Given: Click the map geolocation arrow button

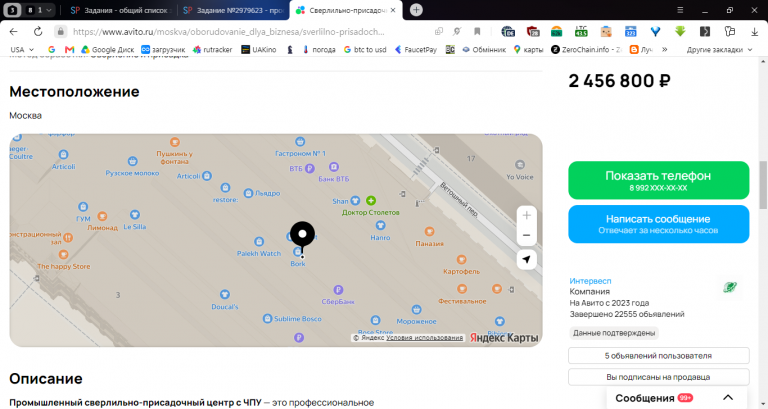Looking at the screenshot, I should click(x=527, y=260).
